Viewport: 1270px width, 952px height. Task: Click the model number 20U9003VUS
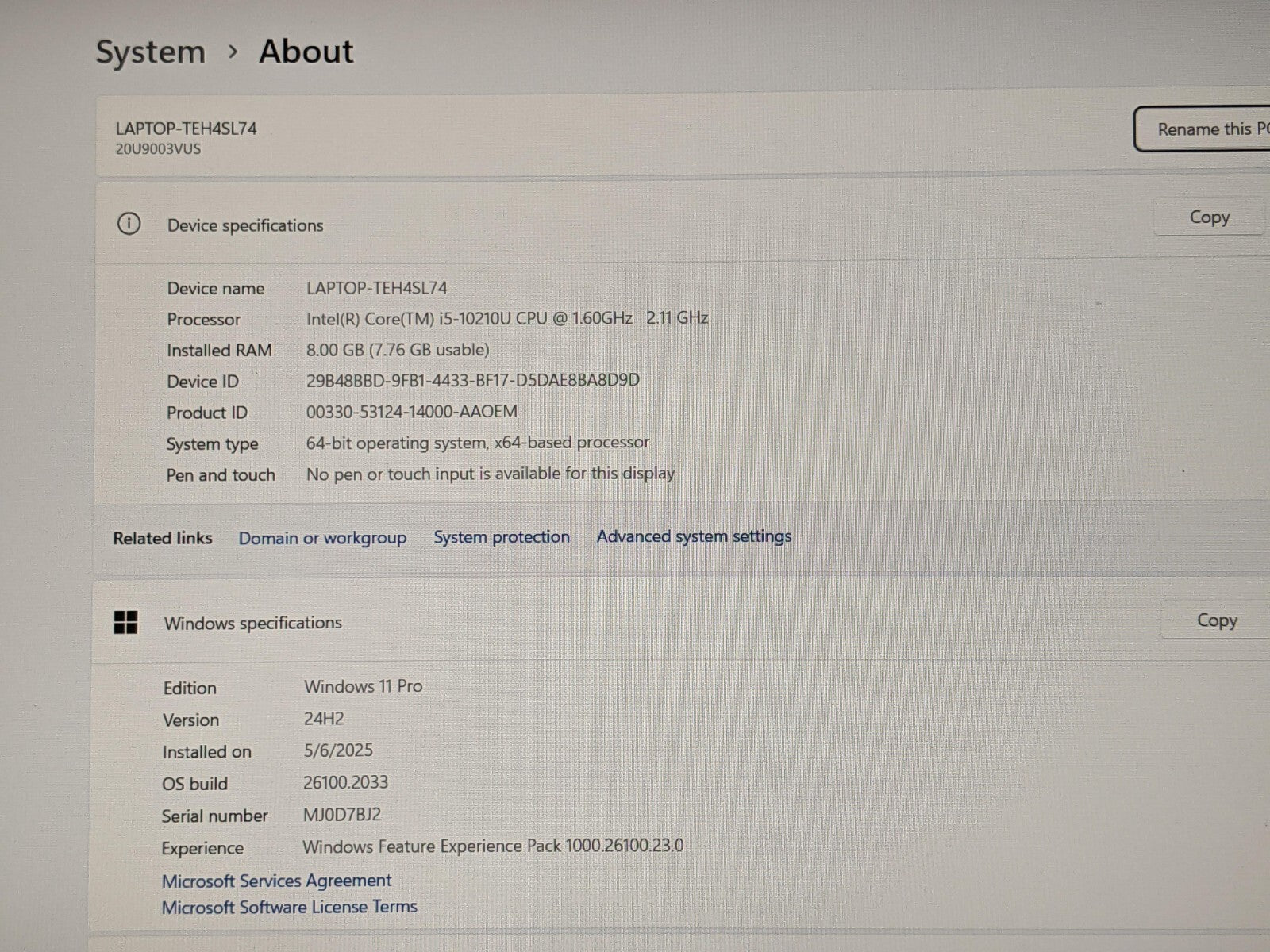[x=158, y=149]
